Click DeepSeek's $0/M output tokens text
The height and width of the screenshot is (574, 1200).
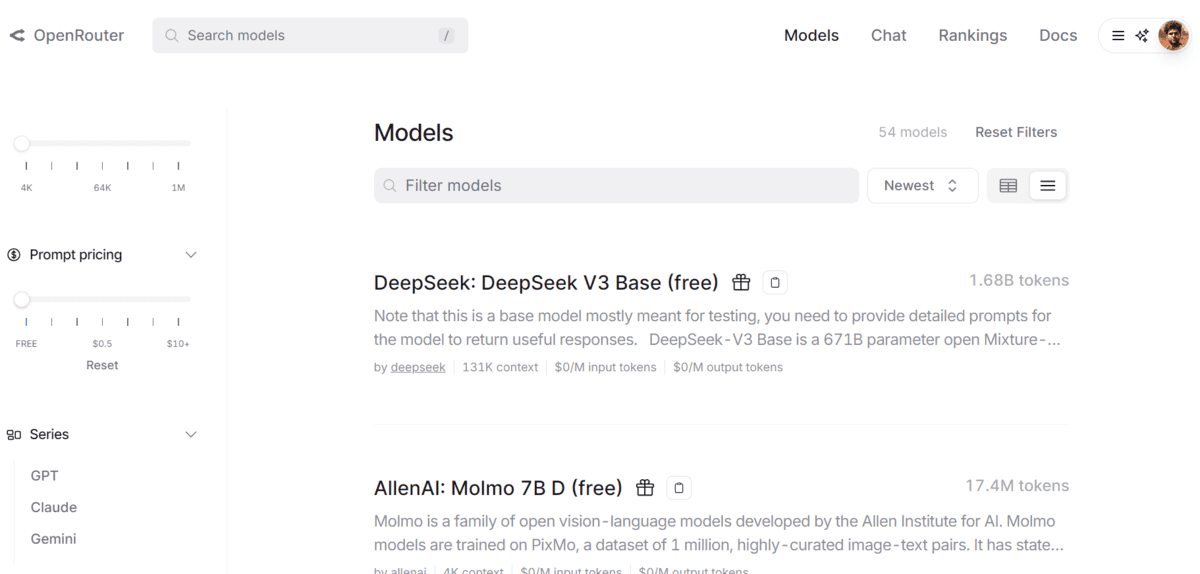click(x=728, y=367)
